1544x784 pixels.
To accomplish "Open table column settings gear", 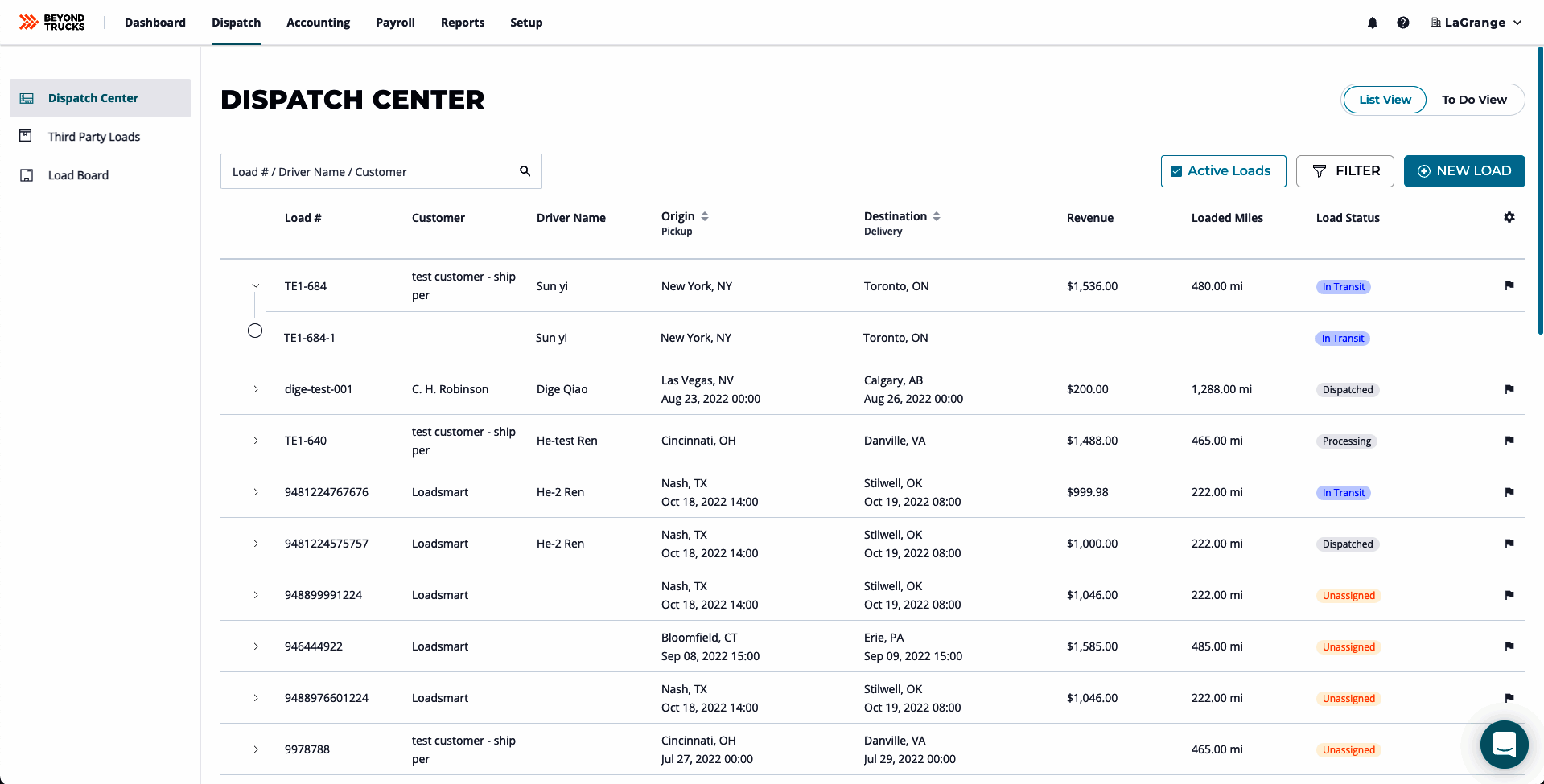I will tap(1509, 217).
